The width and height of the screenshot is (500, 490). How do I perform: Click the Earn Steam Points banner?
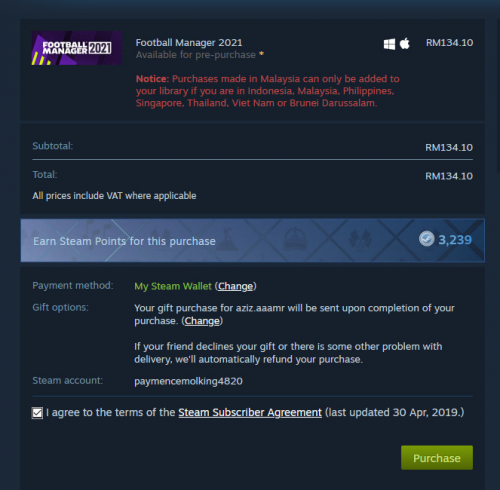[252, 240]
